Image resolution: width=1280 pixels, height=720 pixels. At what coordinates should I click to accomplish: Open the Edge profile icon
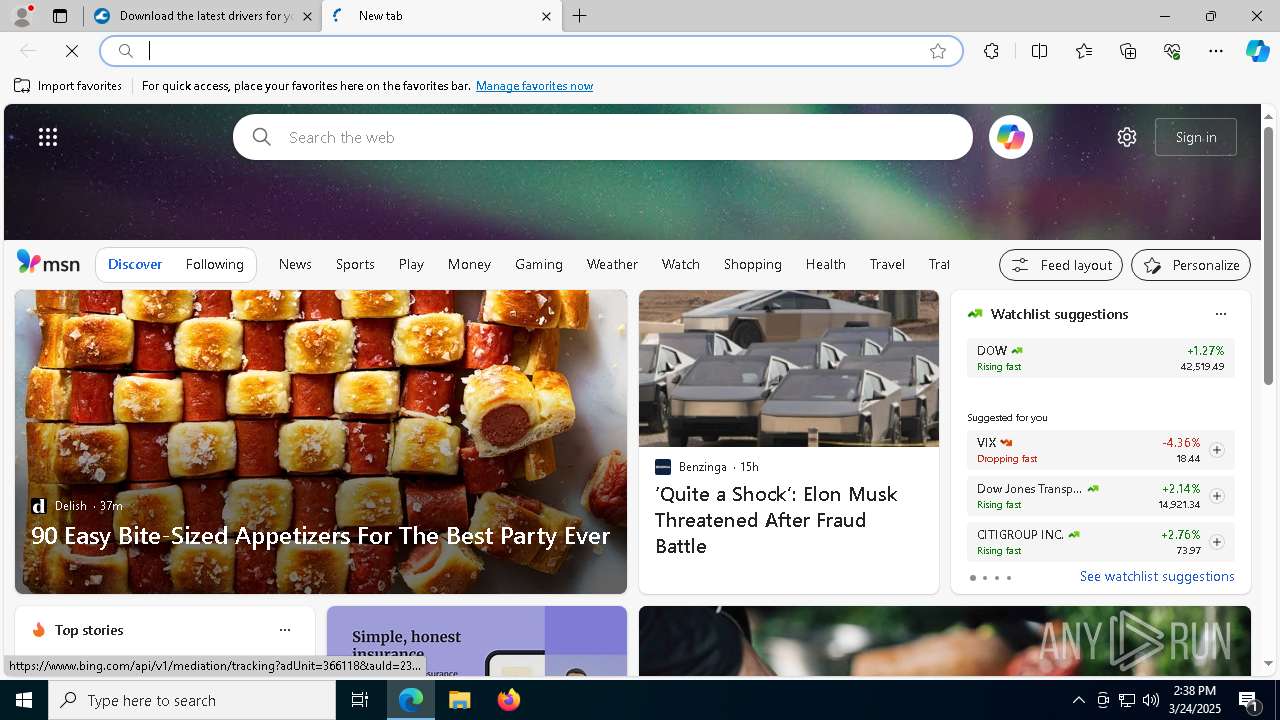tap(21, 16)
